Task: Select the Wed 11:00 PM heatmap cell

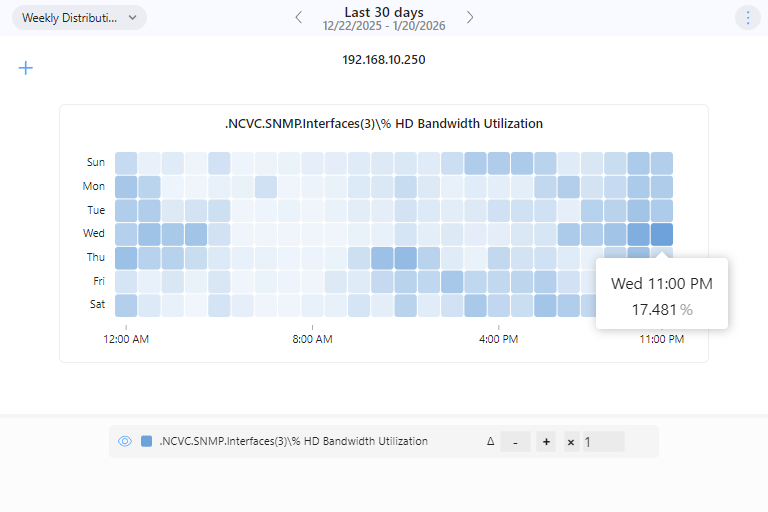Action: click(x=661, y=234)
